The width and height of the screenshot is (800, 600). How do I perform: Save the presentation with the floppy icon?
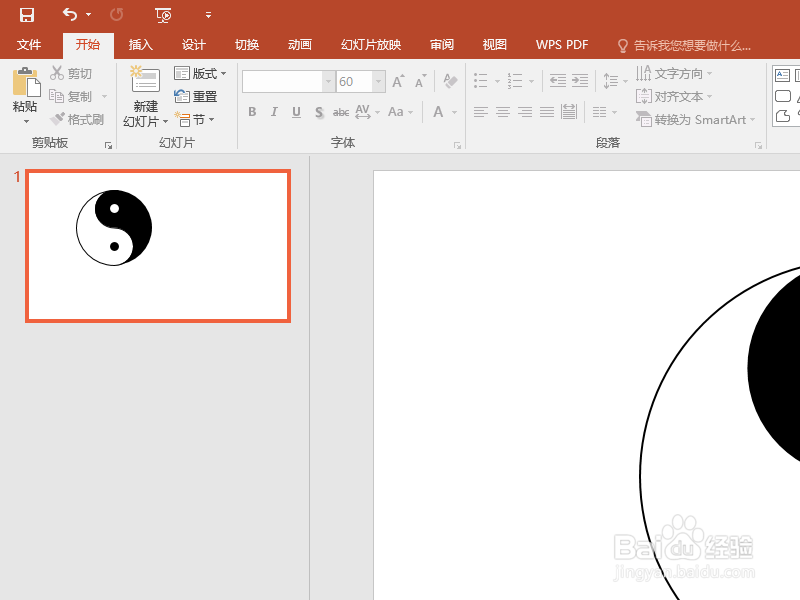click(27, 15)
